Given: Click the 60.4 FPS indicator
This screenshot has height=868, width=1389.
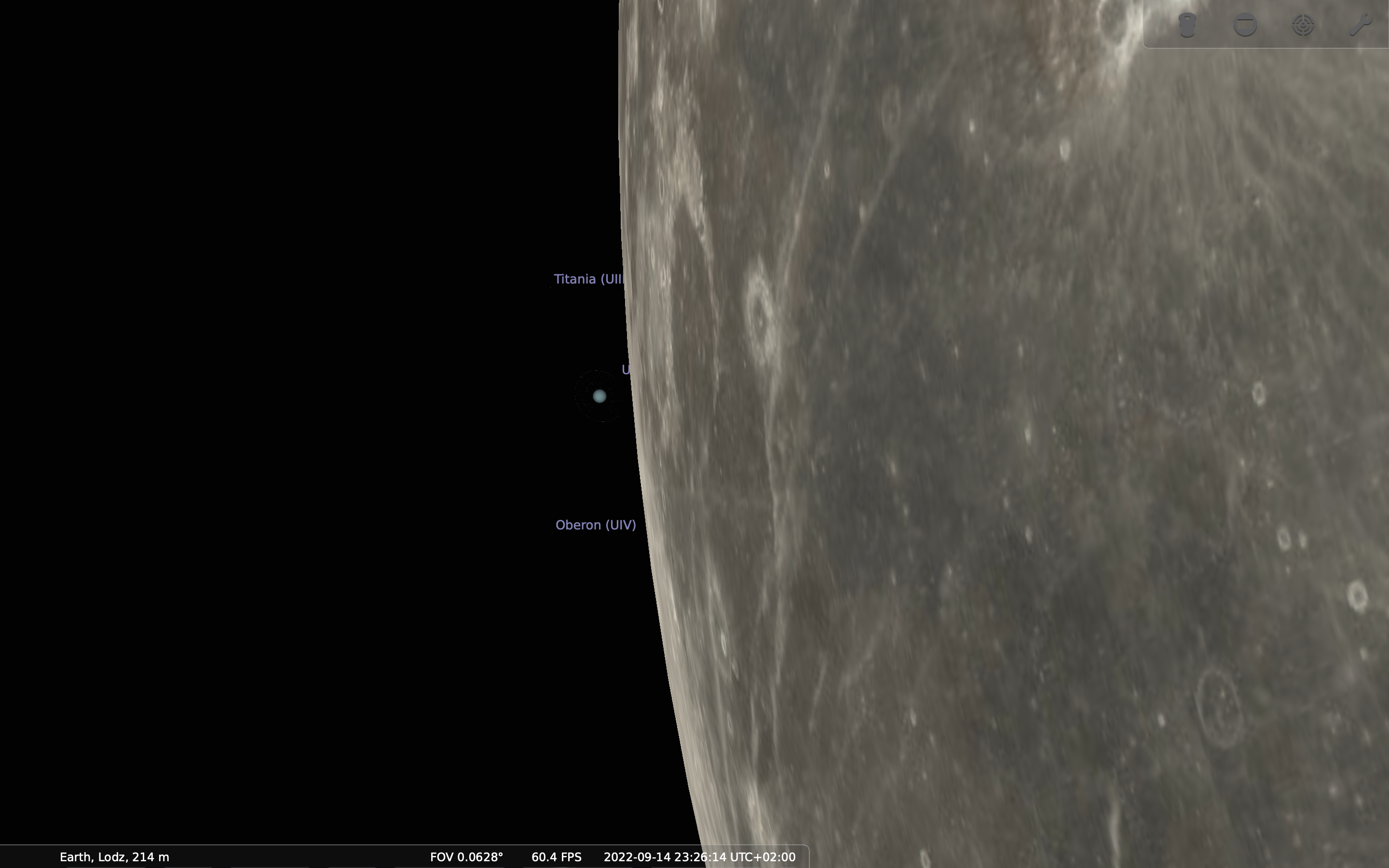Looking at the screenshot, I should [556, 856].
